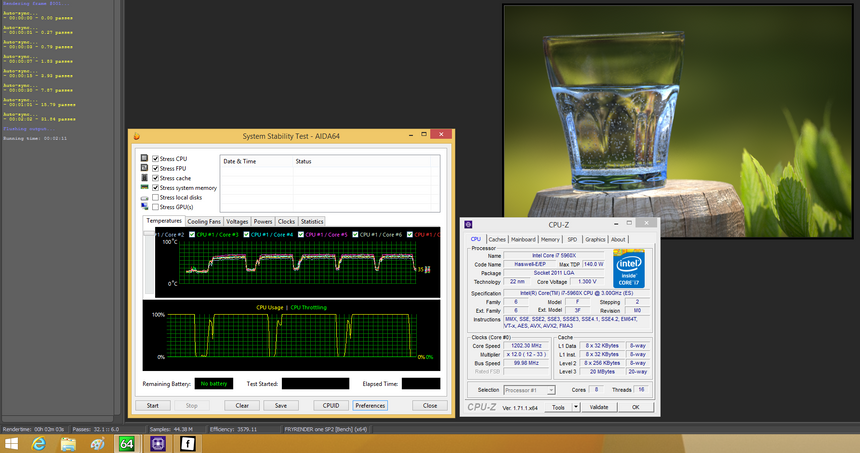Click the CPU-Z taskbar icon
Screen dimensions: 860x453
pos(159,443)
